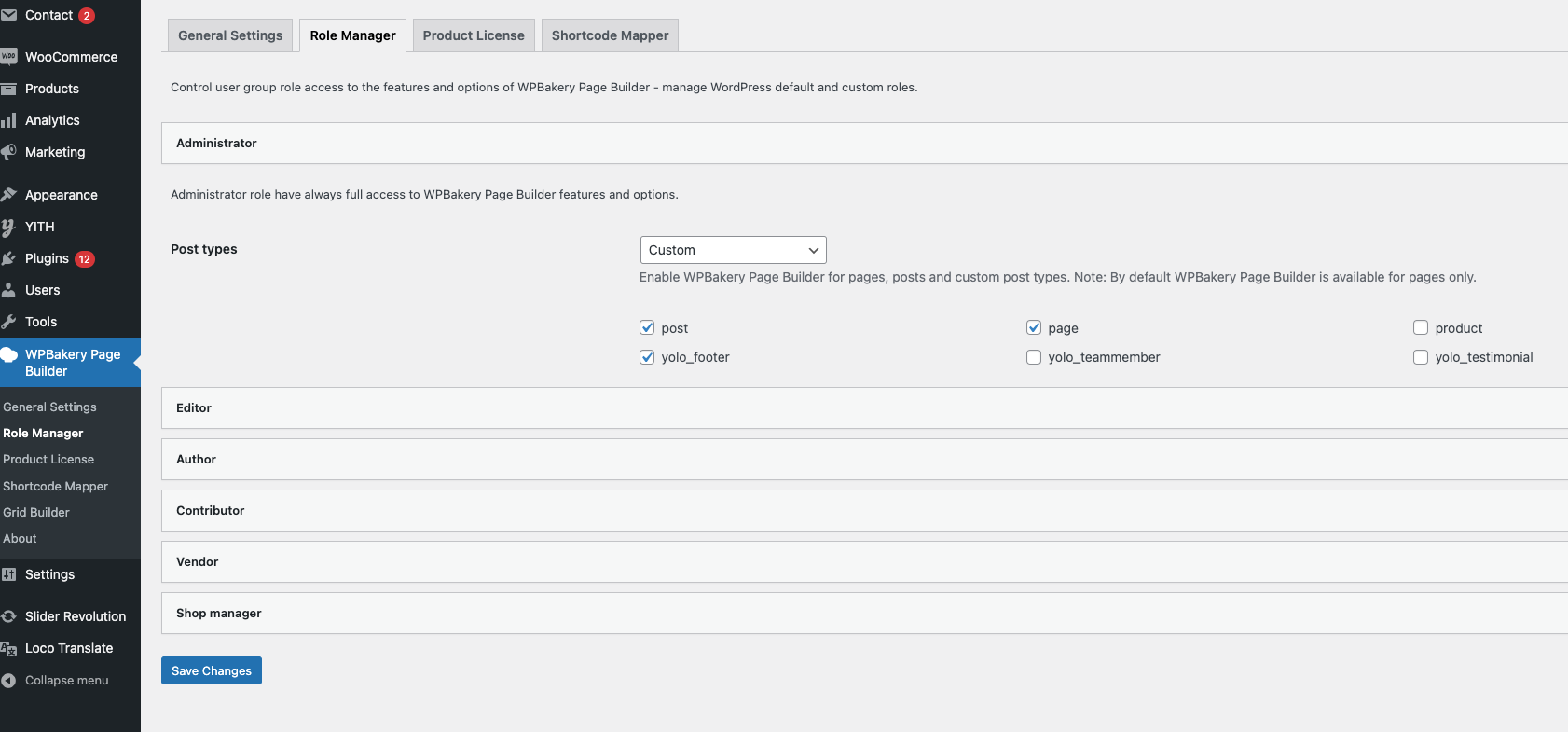Click the product label text
Viewport: 1568px width, 732px height.
pyautogui.click(x=1459, y=328)
